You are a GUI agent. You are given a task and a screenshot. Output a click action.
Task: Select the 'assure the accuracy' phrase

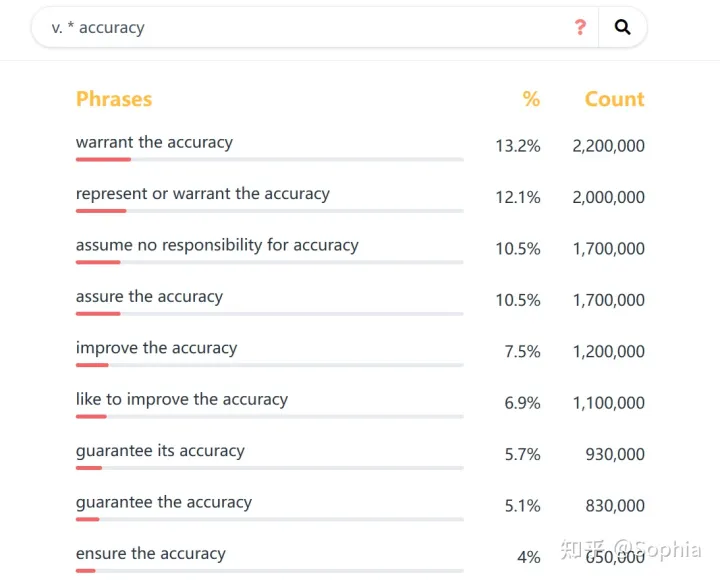coord(149,297)
